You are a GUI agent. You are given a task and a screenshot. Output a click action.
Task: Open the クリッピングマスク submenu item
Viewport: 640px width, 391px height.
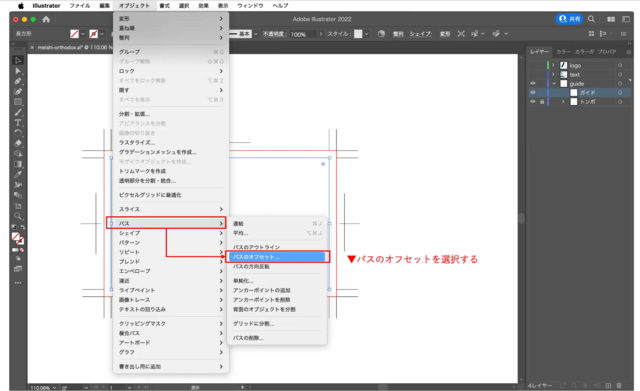click(x=171, y=323)
